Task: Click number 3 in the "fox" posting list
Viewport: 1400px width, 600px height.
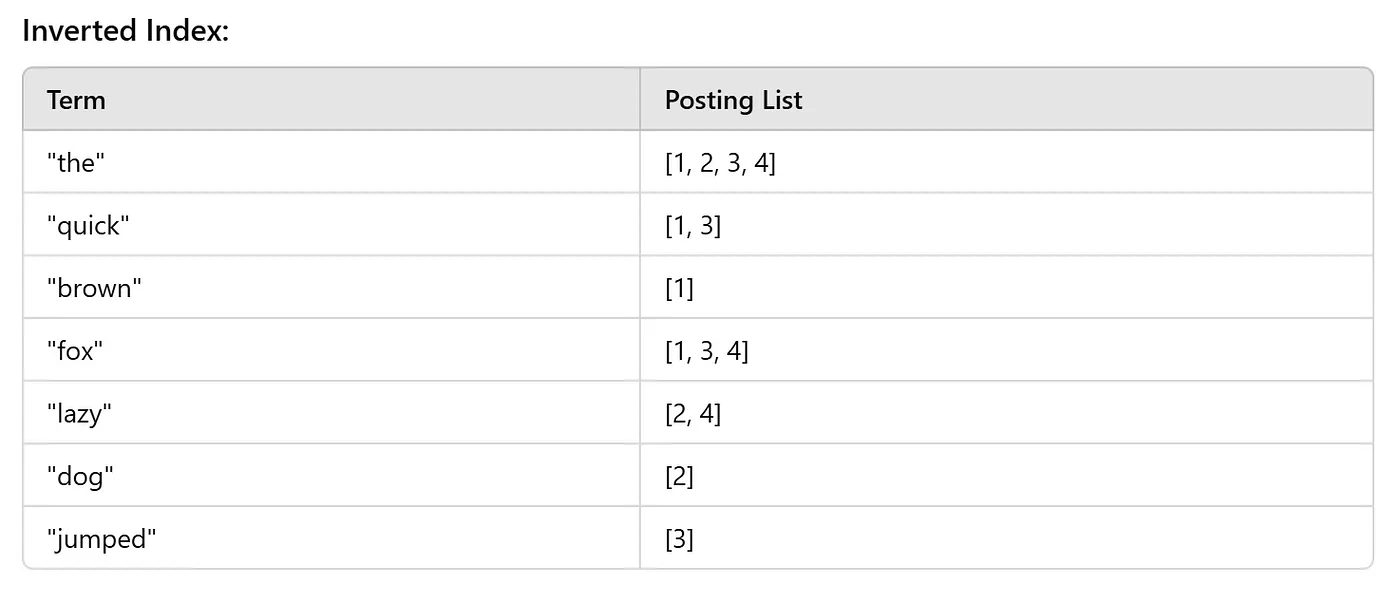Action: [706, 351]
